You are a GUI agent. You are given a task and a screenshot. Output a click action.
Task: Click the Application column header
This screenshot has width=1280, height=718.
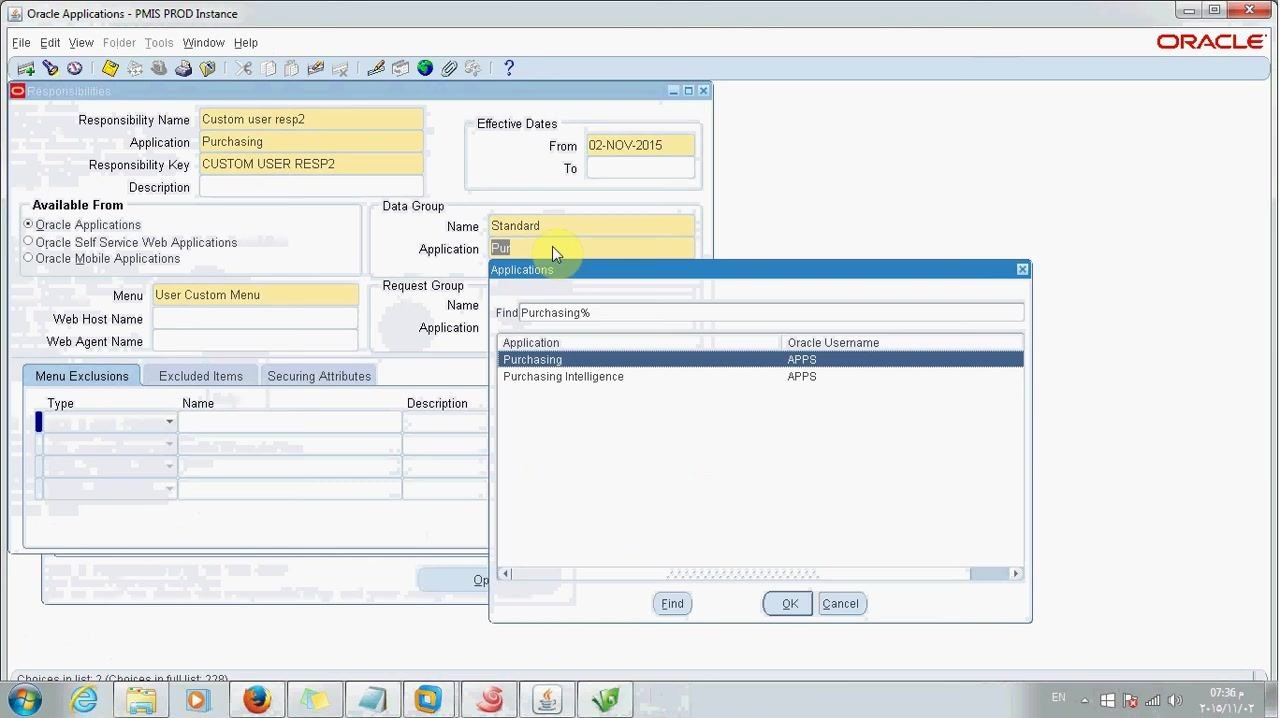[x=640, y=343]
